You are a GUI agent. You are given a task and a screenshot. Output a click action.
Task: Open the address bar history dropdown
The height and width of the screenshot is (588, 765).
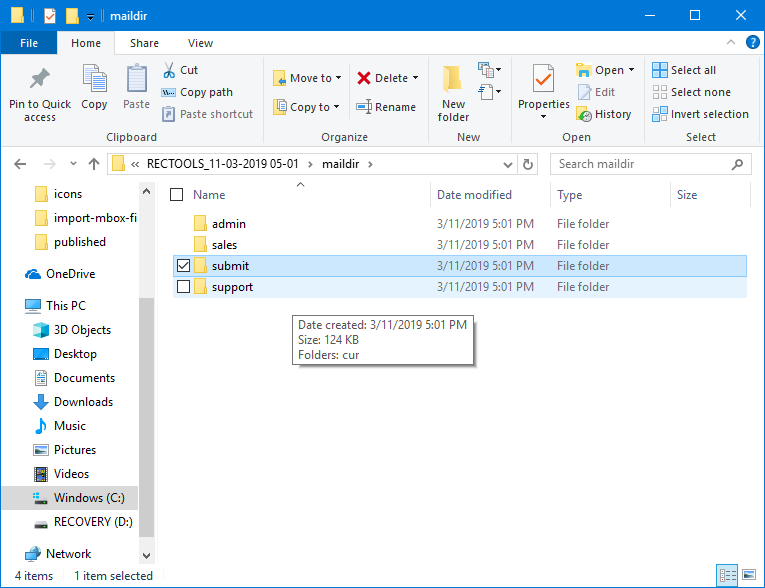click(x=507, y=164)
